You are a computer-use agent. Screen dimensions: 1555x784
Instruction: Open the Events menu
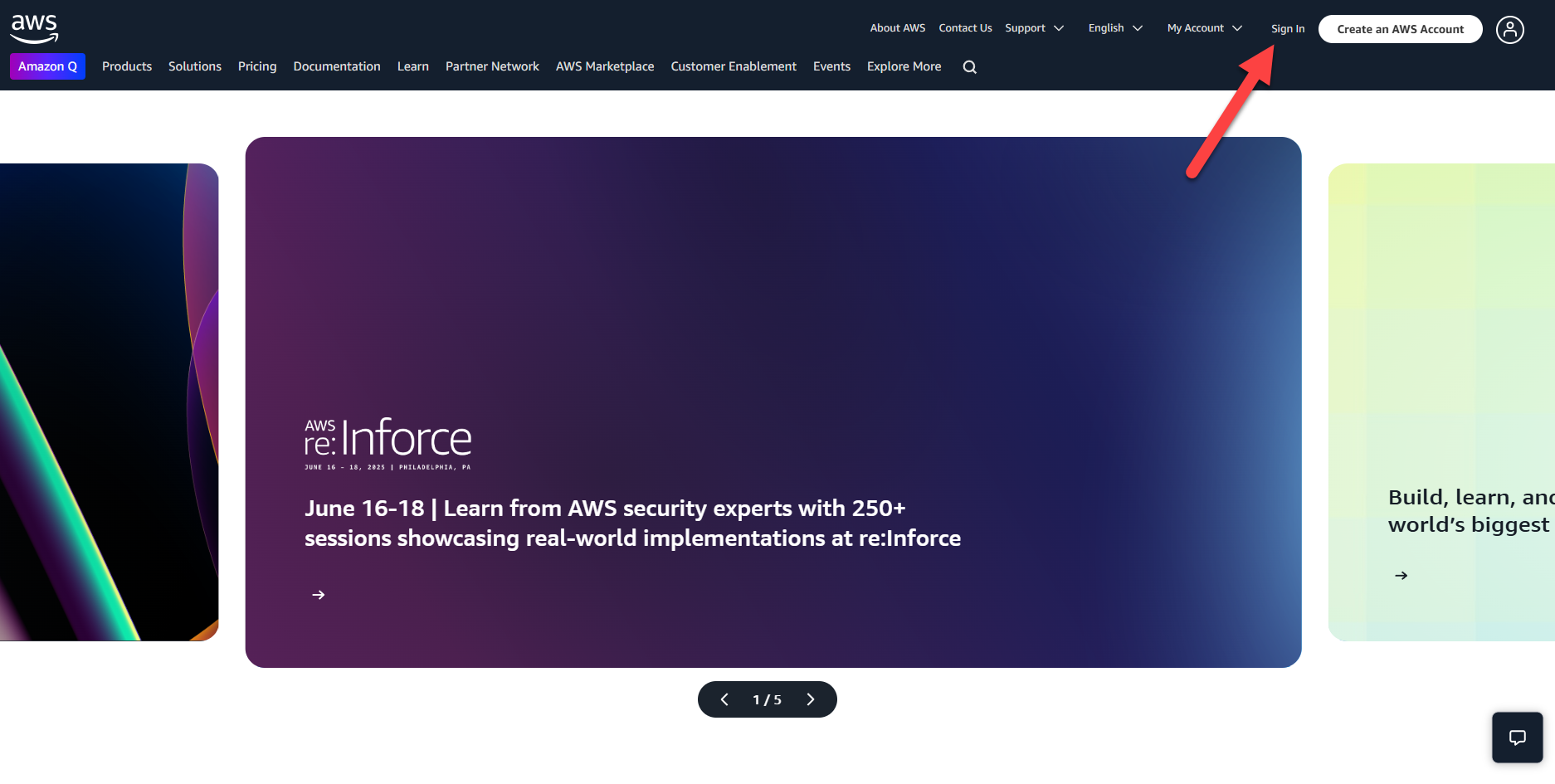[831, 66]
